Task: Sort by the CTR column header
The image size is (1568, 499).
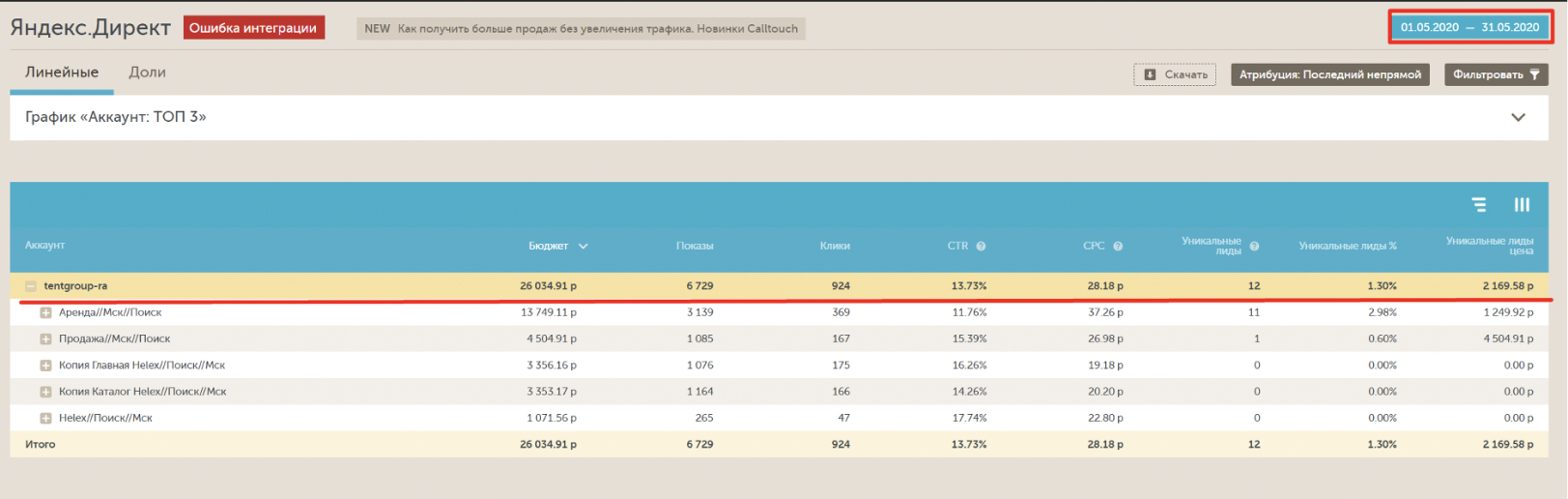Action: (957, 246)
